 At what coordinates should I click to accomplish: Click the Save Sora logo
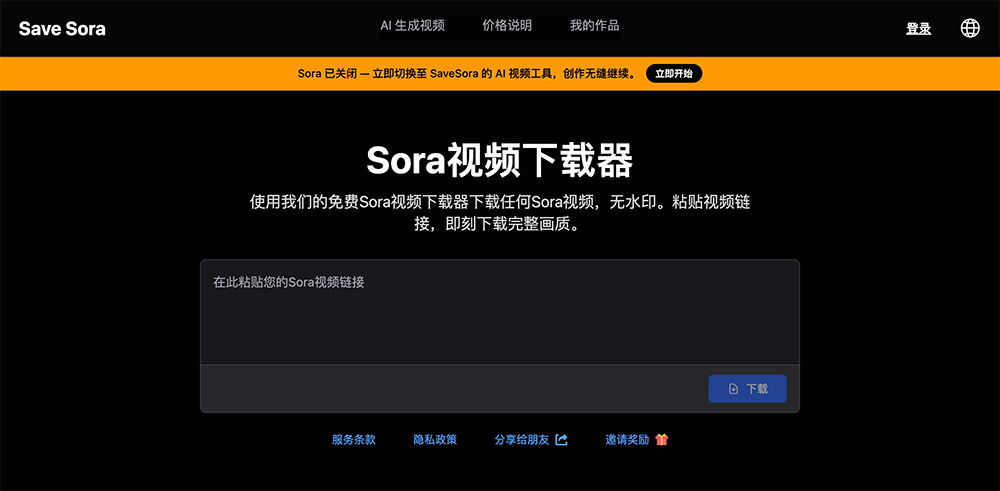click(x=62, y=29)
